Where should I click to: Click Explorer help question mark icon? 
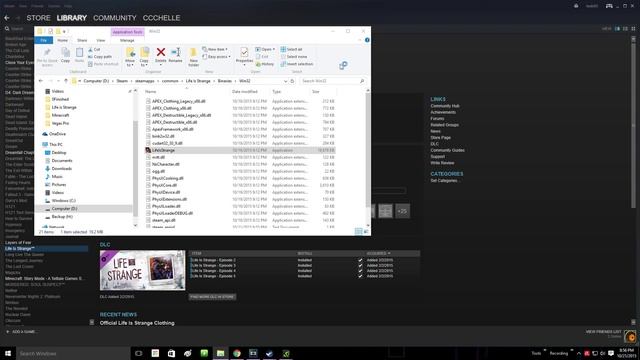point(367,40)
